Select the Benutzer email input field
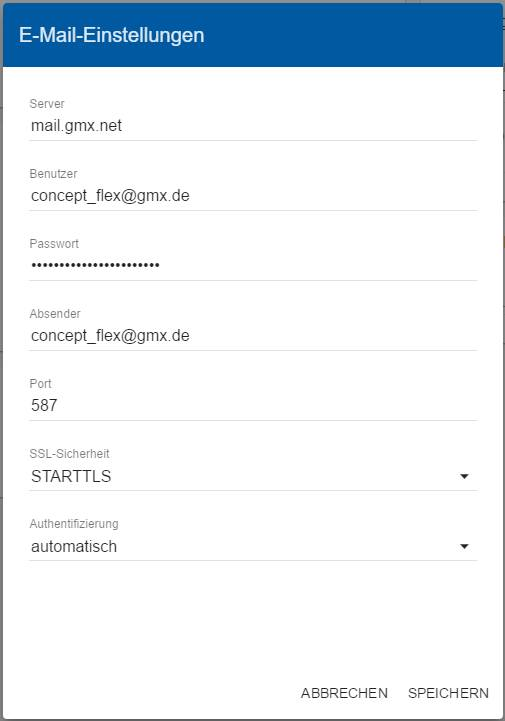This screenshot has height=721, width=505. pyautogui.click(x=253, y=196)
